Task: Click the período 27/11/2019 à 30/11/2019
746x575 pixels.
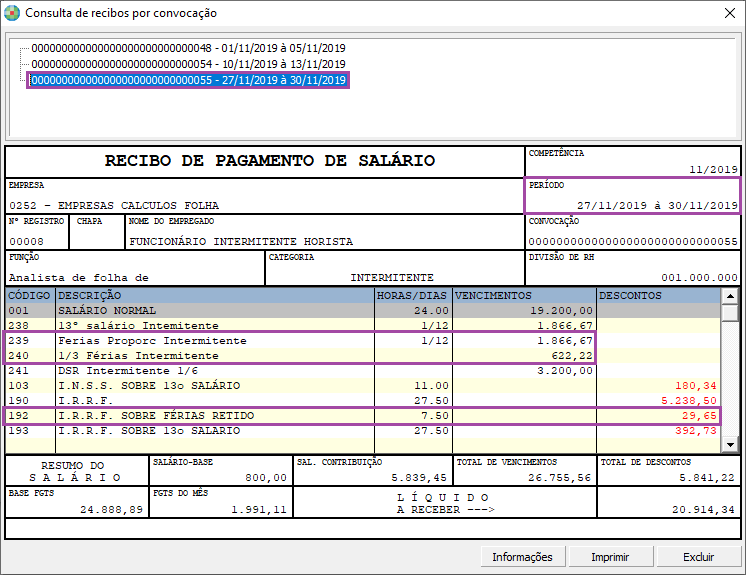Action: click(657, 205)
